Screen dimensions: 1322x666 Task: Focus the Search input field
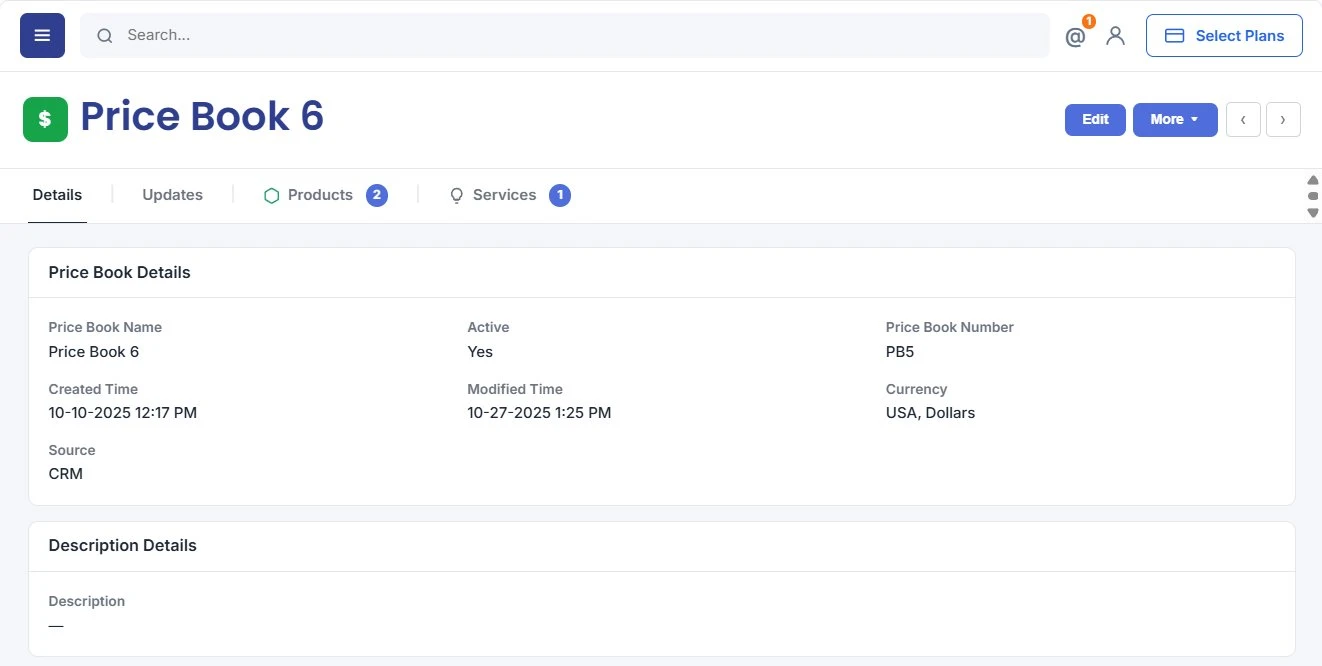click(565, 36)
